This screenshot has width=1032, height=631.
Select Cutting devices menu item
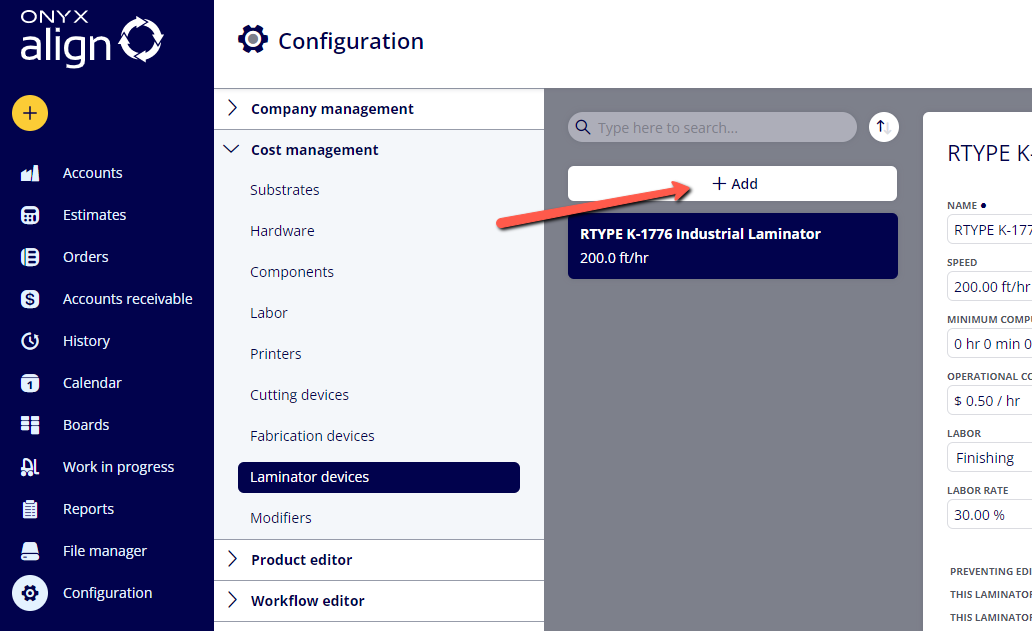(x=299, y=395)
